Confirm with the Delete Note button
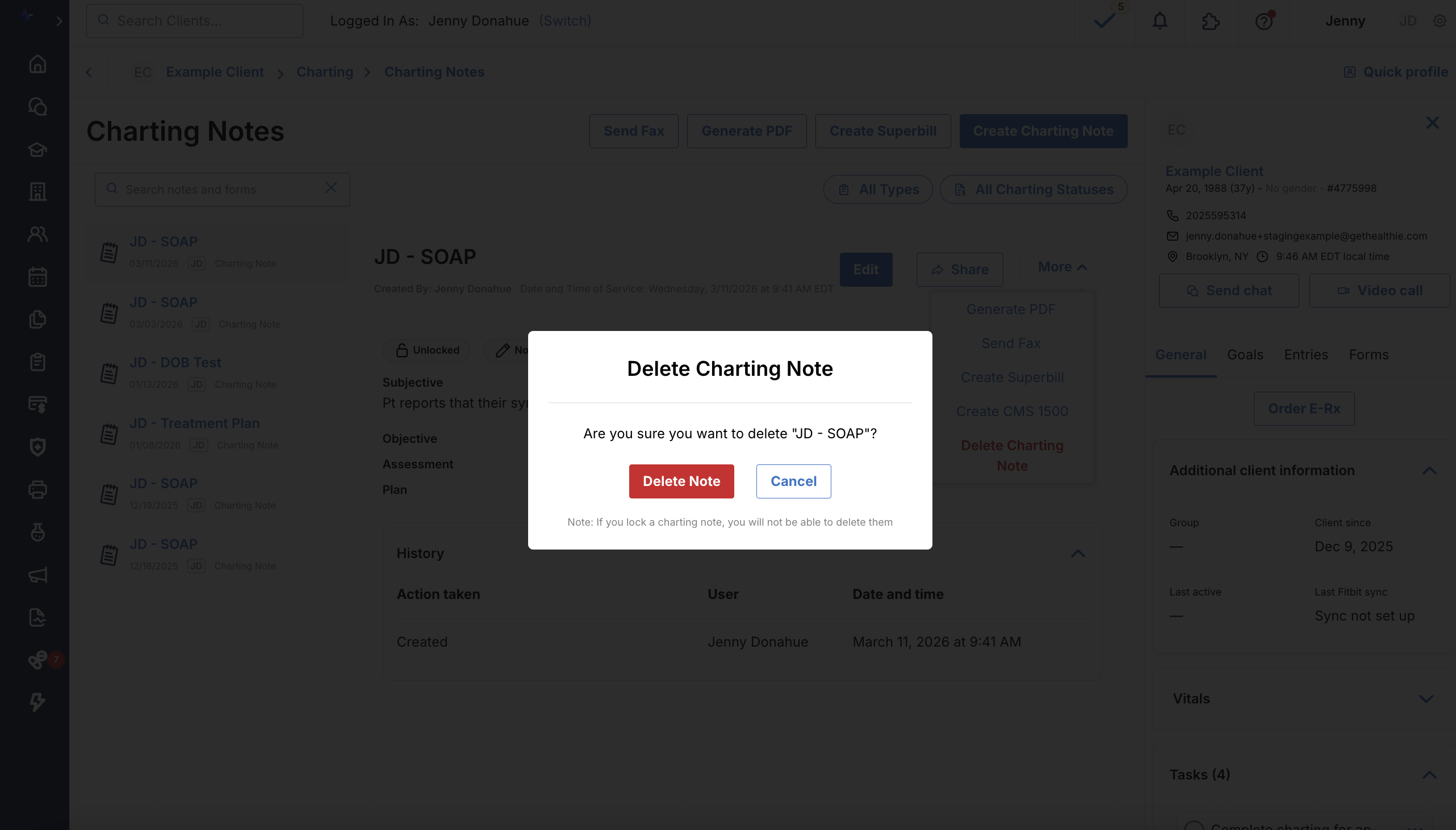The width and height of the screenshot is (1456, 830). click(681, 481)
